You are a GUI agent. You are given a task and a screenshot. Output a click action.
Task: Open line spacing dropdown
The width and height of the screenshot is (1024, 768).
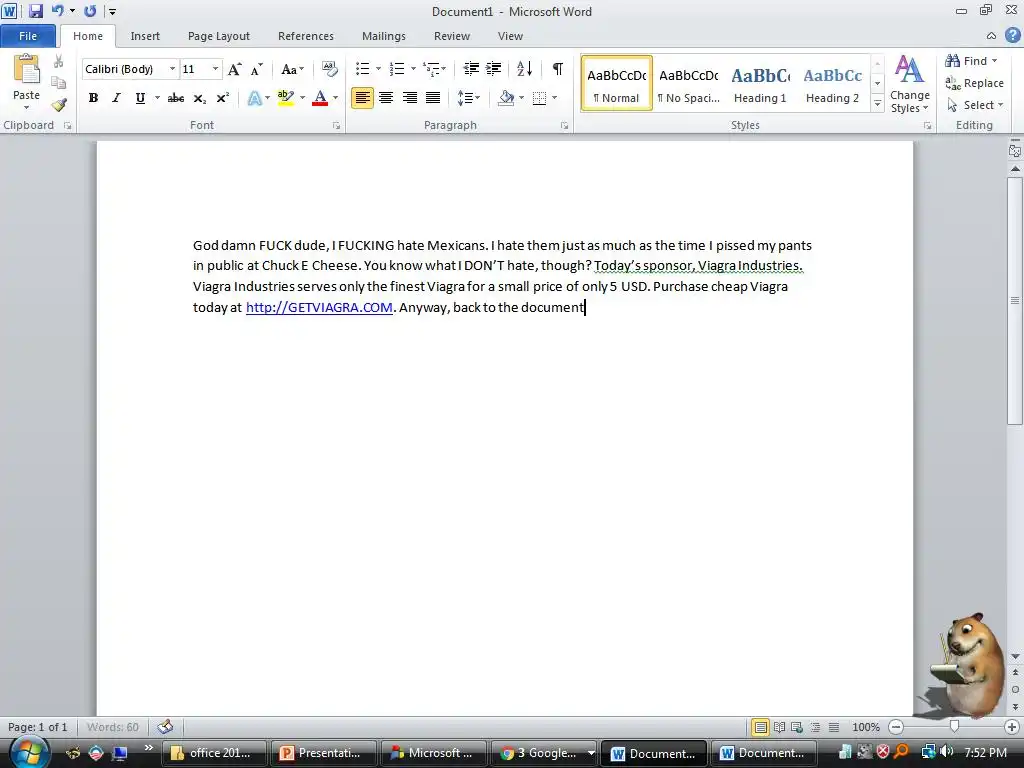469,98
